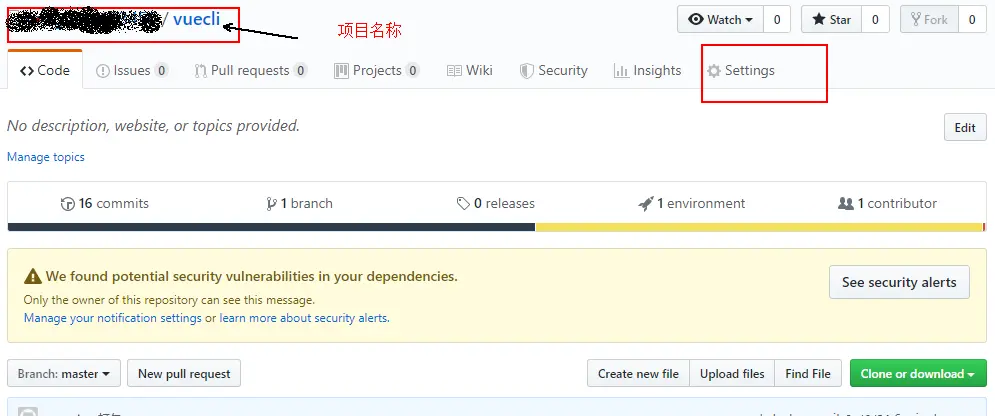This screenshot has width=995, height=416.
Task: Click the gear icon beside Settings
Action: [714, 71]
